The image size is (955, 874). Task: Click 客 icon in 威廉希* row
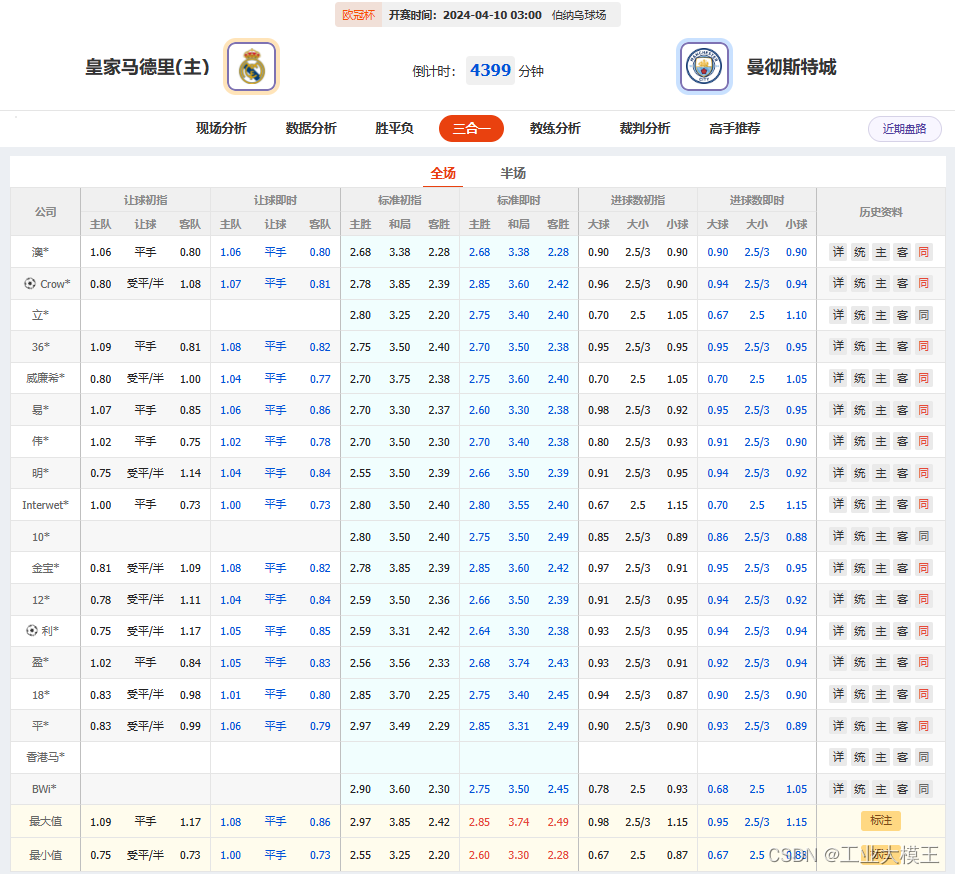[903, 378]
